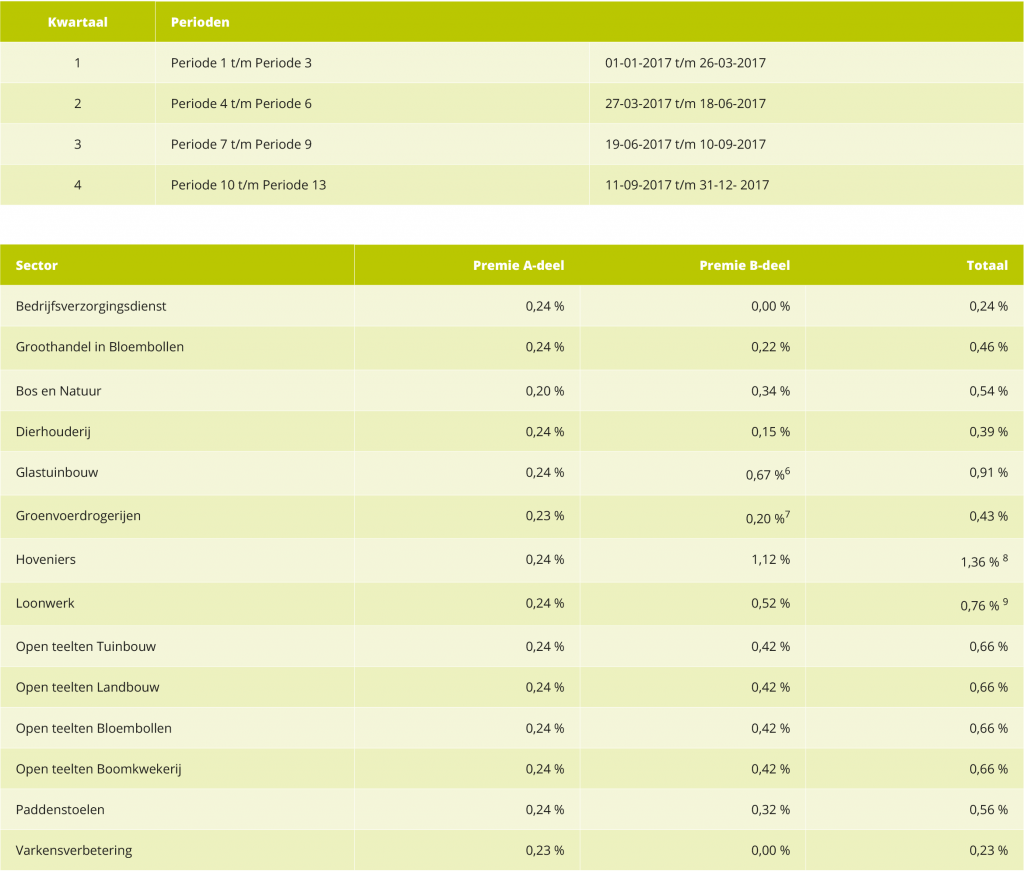The width and height of the screenshot is (1024, 871).
Task: Open footnote 9 next to Loonwerk total
Action: (x=1005, y=600)
